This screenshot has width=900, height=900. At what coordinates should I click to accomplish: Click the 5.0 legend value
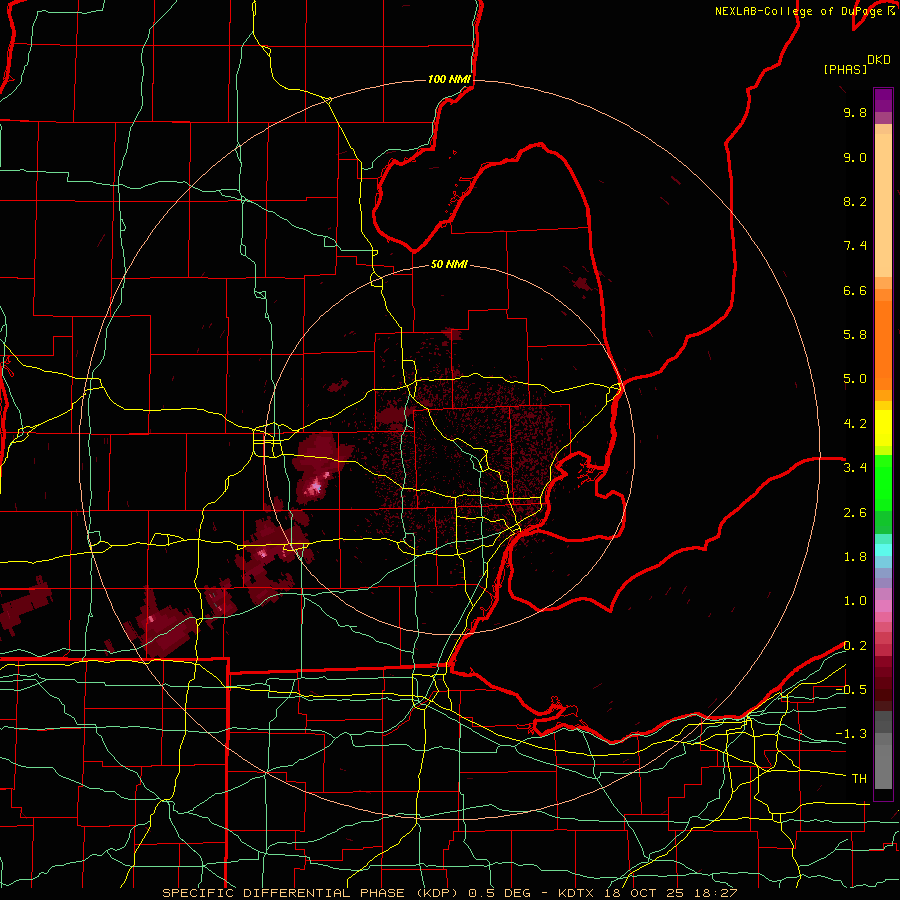pyautogui.click(x=855, y=379)
